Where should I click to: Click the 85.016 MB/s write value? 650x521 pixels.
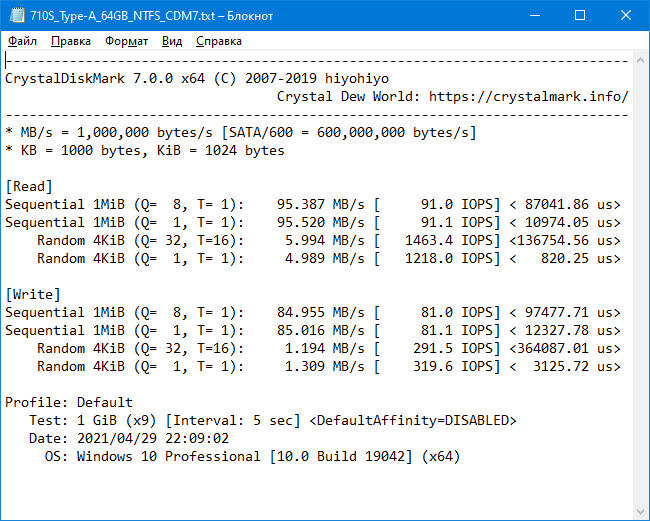click(321, 330)
